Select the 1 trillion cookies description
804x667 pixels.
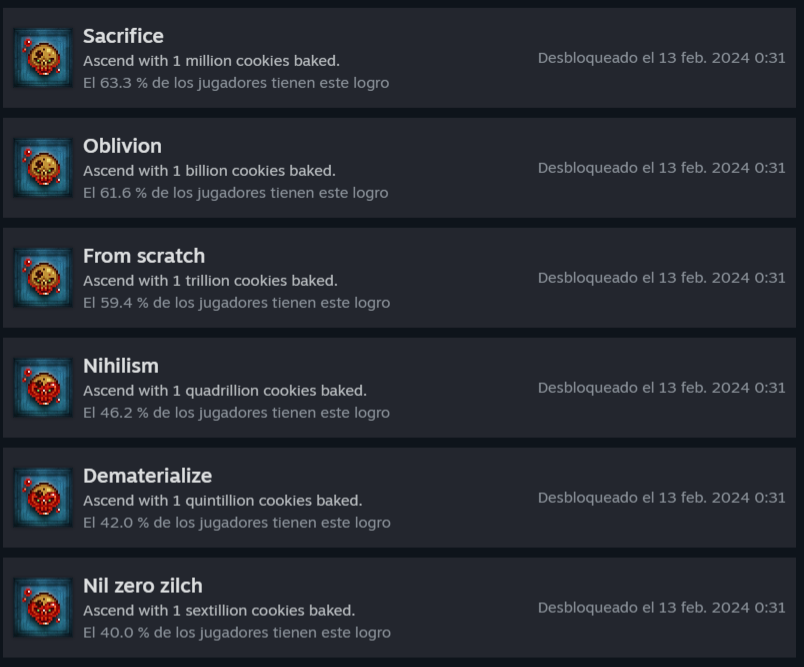click(x=210, y=281)
